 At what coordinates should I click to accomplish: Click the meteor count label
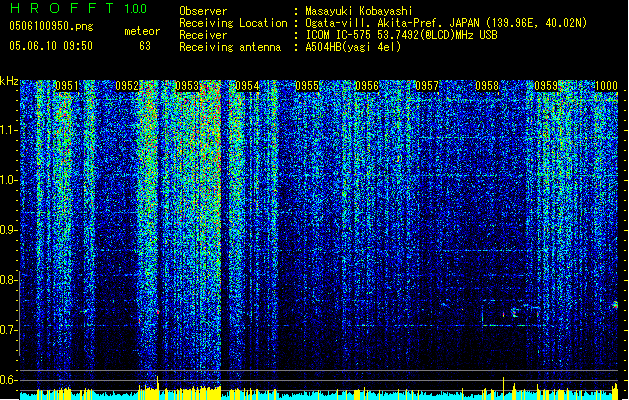tap(142, 31)
